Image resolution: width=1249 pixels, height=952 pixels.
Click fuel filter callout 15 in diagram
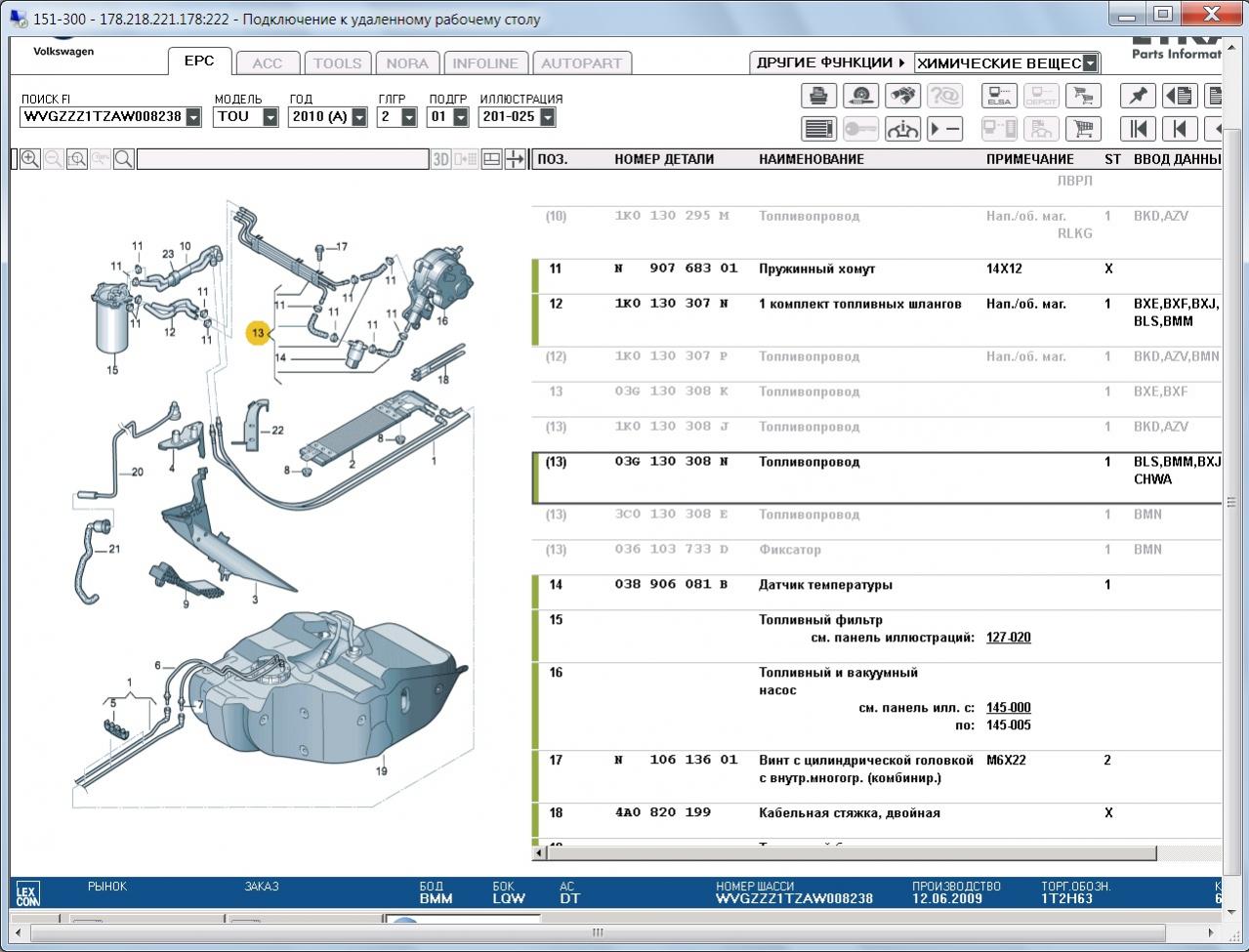pos(112,370)
